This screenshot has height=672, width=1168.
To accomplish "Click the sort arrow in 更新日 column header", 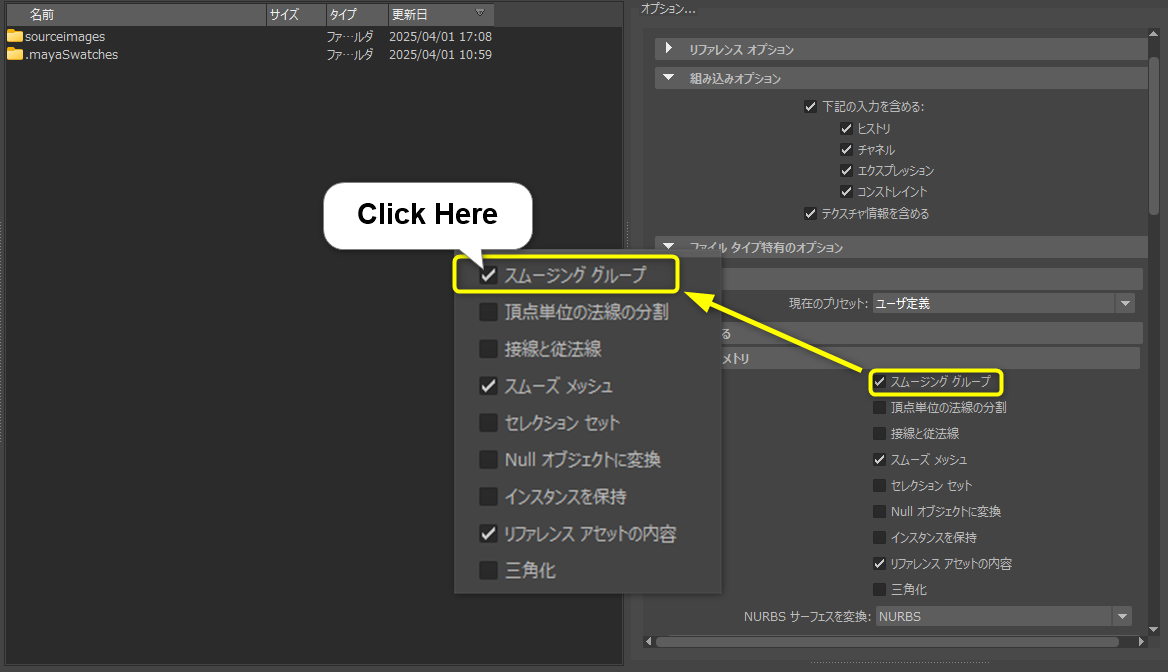I will click(x=480, y=13).
